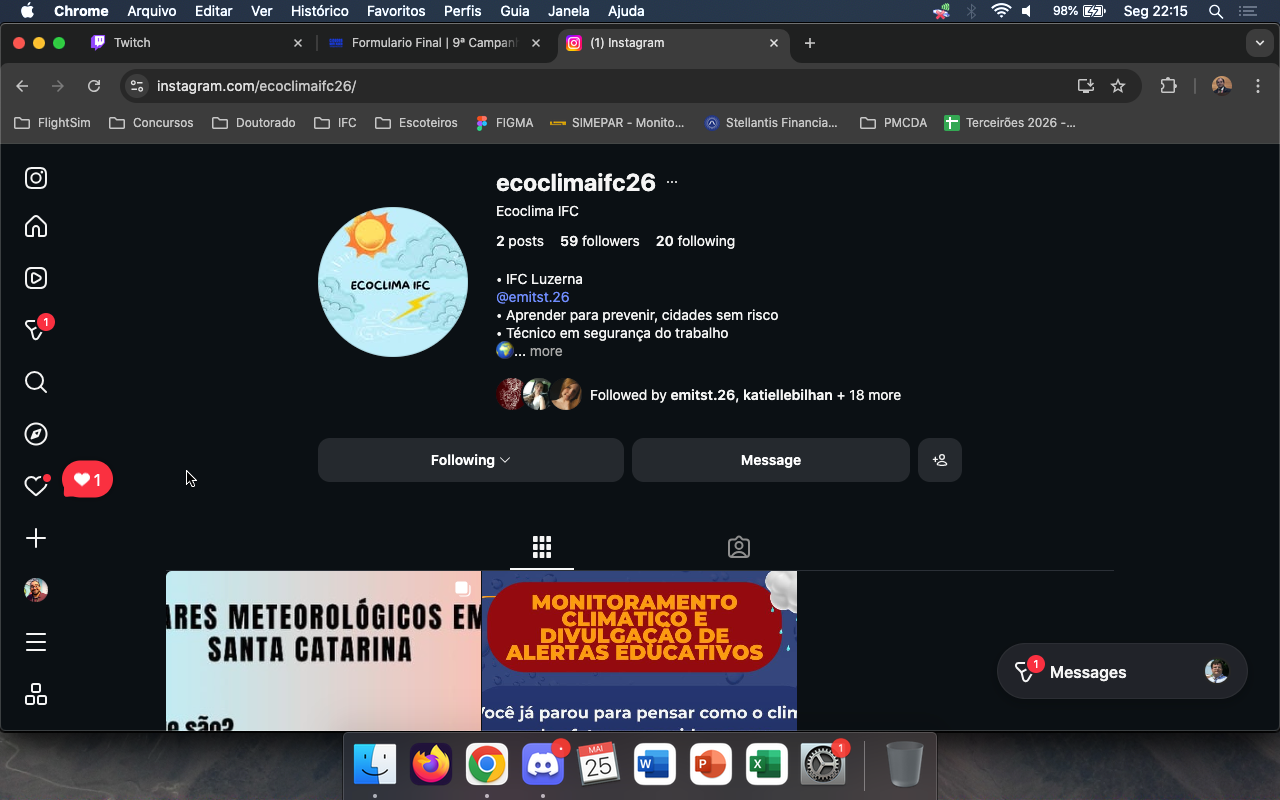1280x800 pixels.
Task: Click the Create plus icon
Action: point(36,538)
